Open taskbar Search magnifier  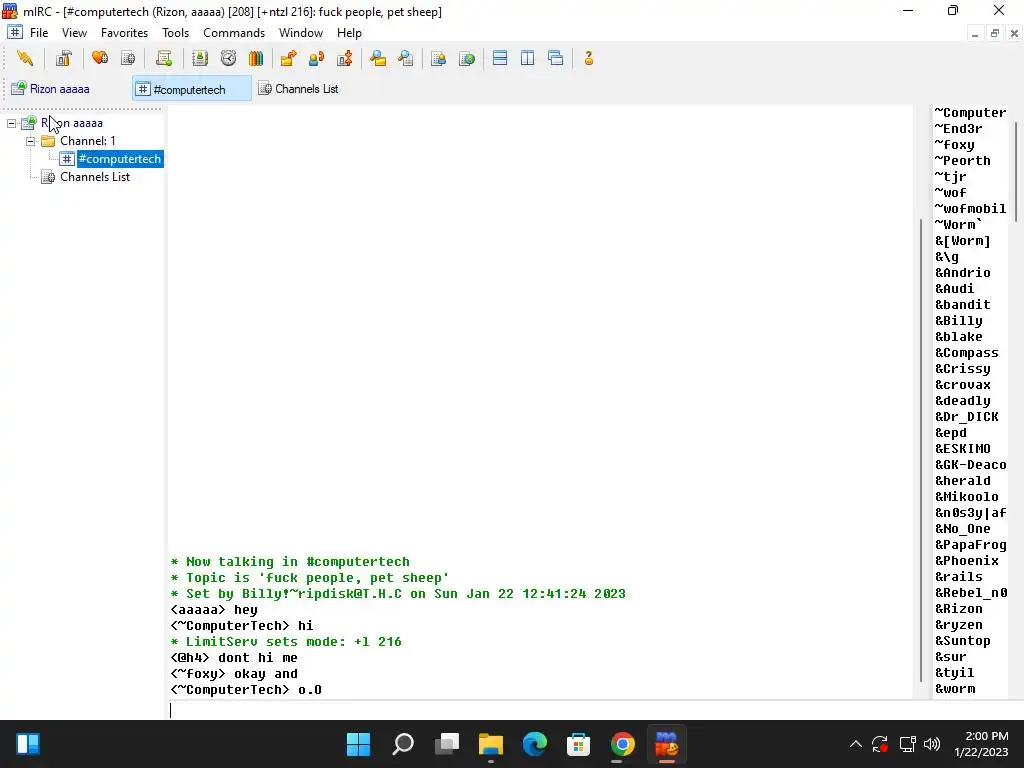[403, 744]
